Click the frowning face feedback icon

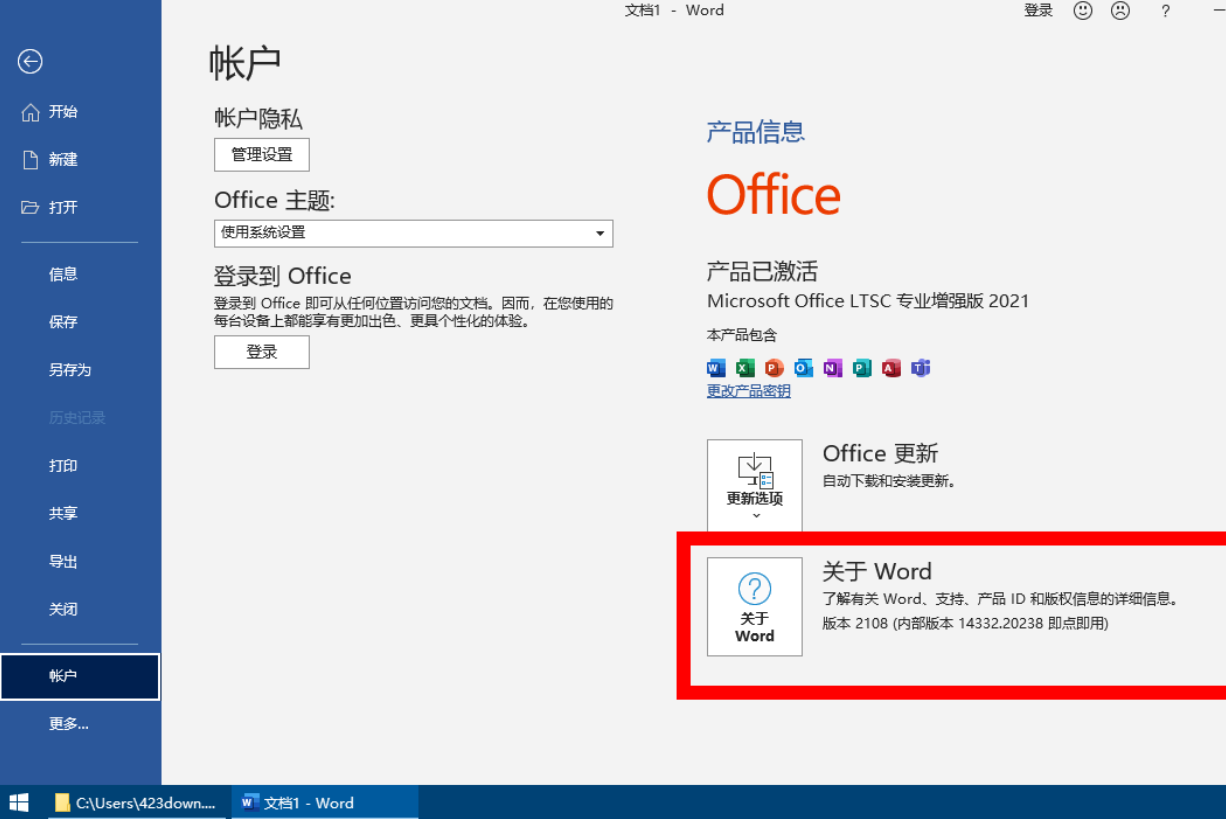coord(1120,11)
